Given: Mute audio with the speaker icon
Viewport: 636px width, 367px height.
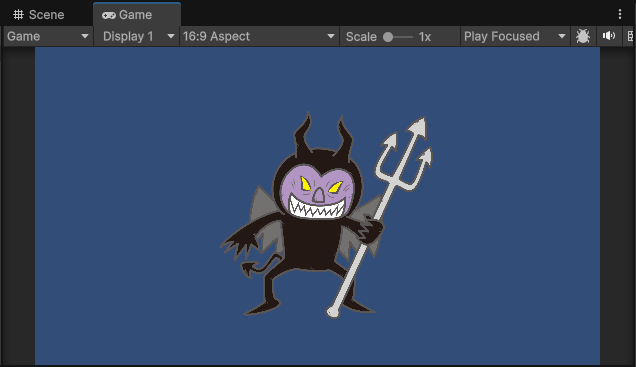Looking at the screenshot, I should [x=608, y=36].
